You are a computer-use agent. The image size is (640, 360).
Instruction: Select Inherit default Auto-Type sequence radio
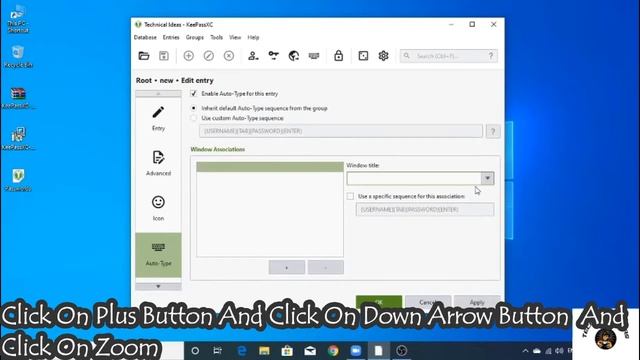pos(194,108)
